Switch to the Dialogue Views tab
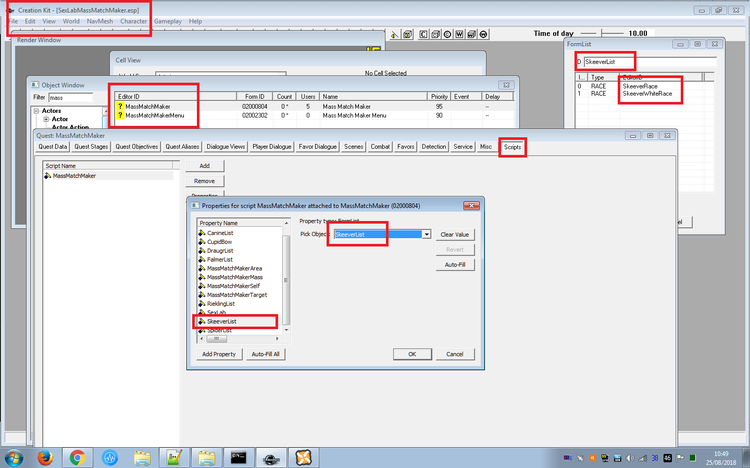The height and width of the screenshot is (468, 750). click(225, 147)
